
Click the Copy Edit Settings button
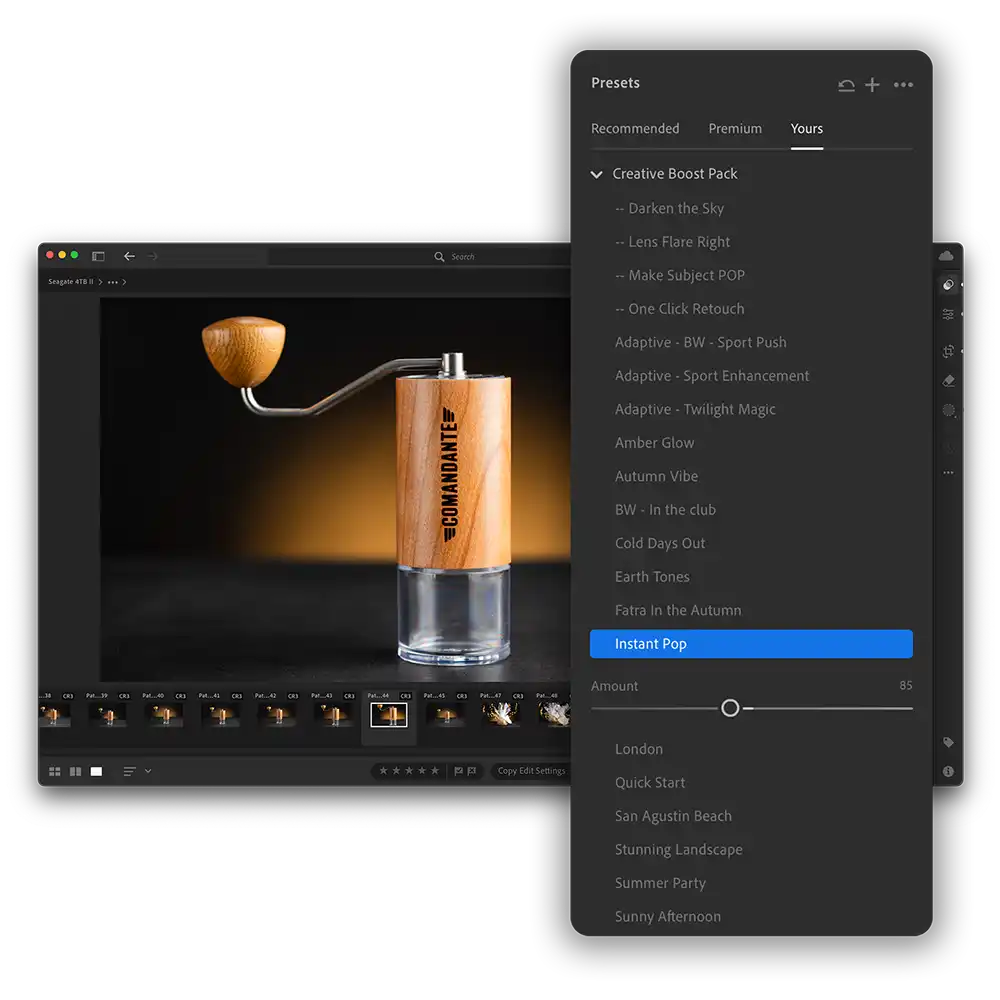click(x=531, y=771)
